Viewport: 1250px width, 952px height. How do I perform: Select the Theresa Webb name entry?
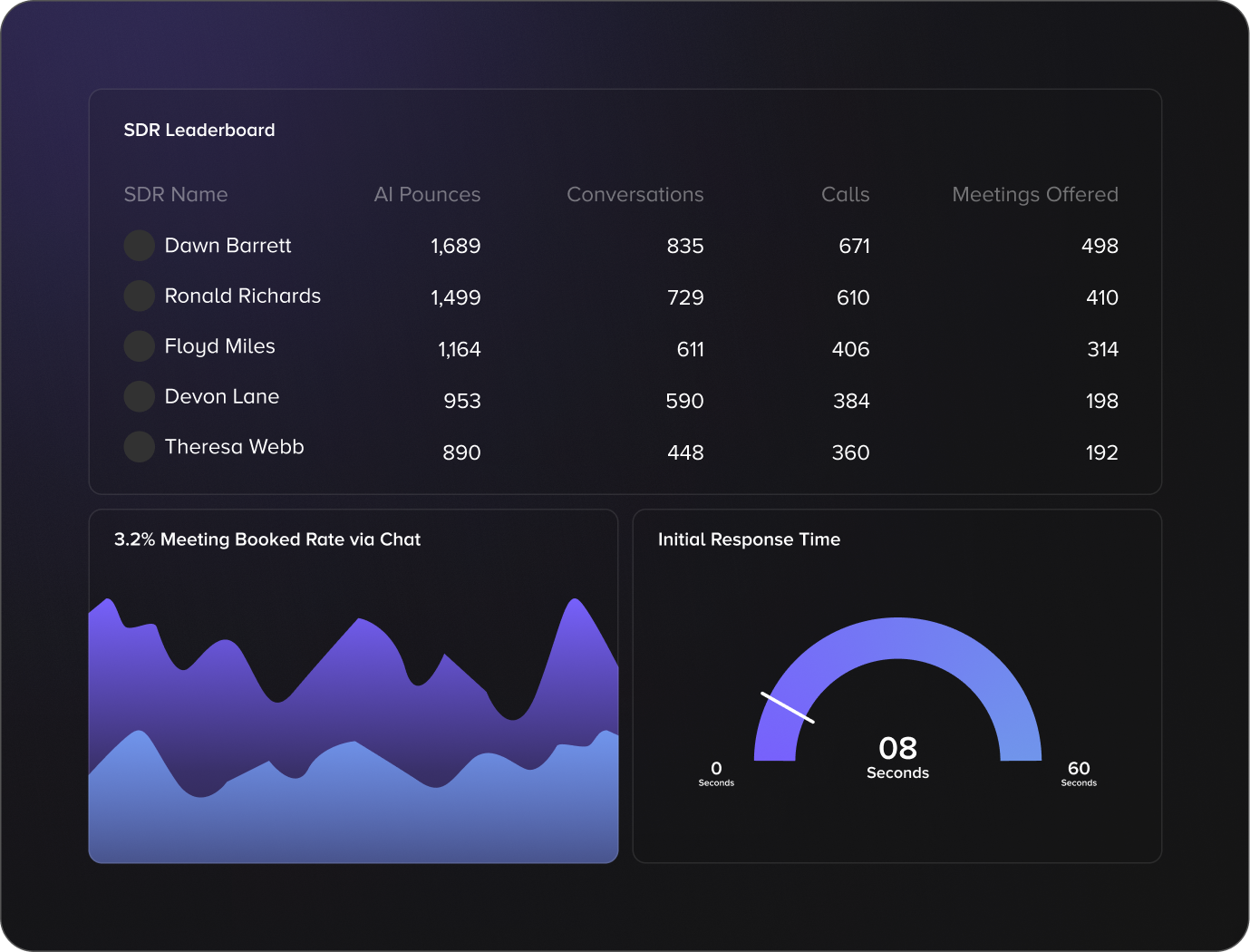coord(234,447)
